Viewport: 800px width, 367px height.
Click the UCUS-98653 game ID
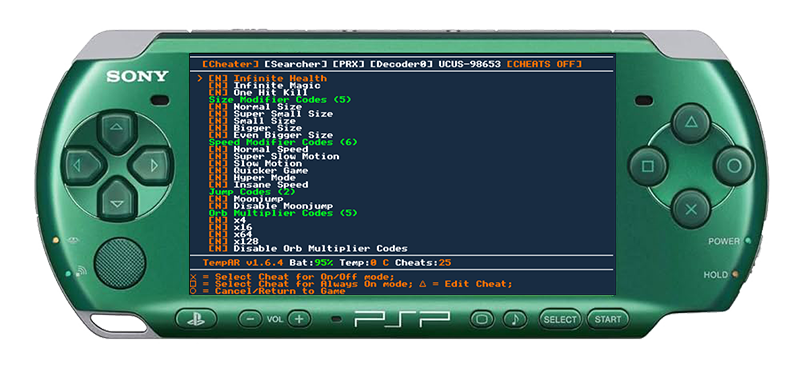[470, 64]
